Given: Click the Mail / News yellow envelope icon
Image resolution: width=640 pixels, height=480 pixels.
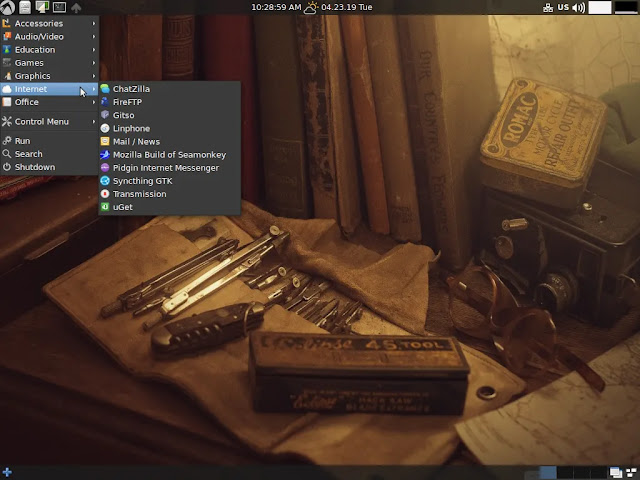Looking at the screenshot, I should [105, 141].
